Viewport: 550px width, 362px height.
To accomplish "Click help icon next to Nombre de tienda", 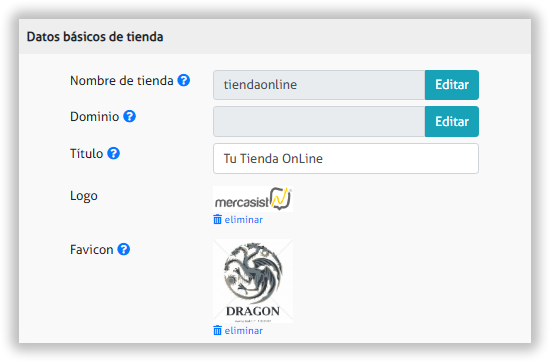I will click(x=183, y=80).
